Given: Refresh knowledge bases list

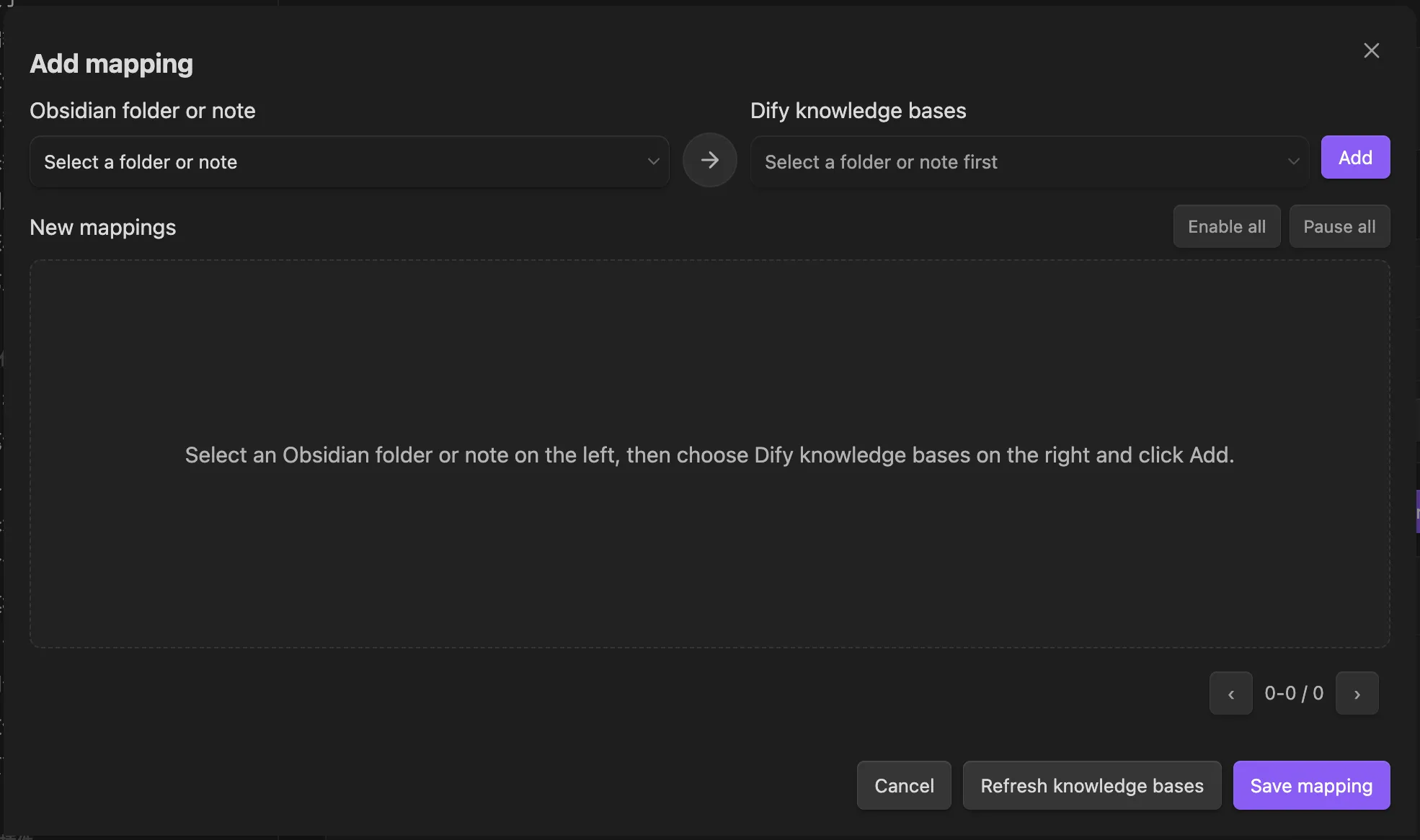Looking at the screenshot, I should tap(1092, 785).
